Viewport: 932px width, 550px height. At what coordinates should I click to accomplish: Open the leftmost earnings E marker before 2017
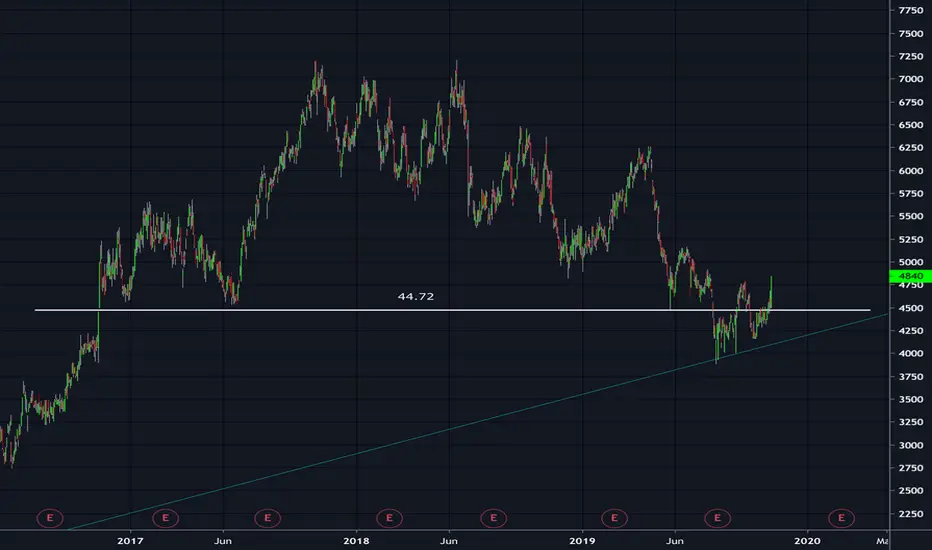coord(50,518)
